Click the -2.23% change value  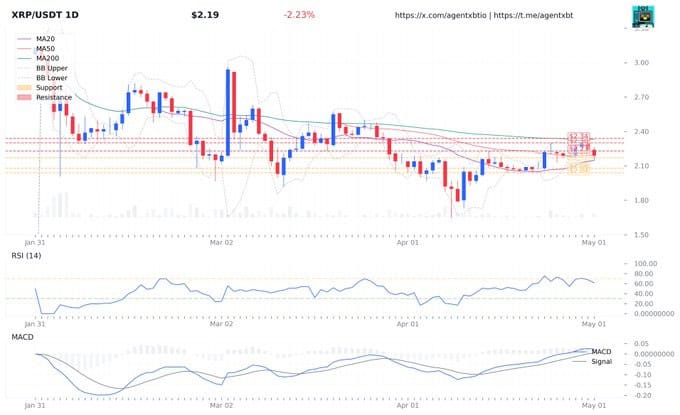299,15
